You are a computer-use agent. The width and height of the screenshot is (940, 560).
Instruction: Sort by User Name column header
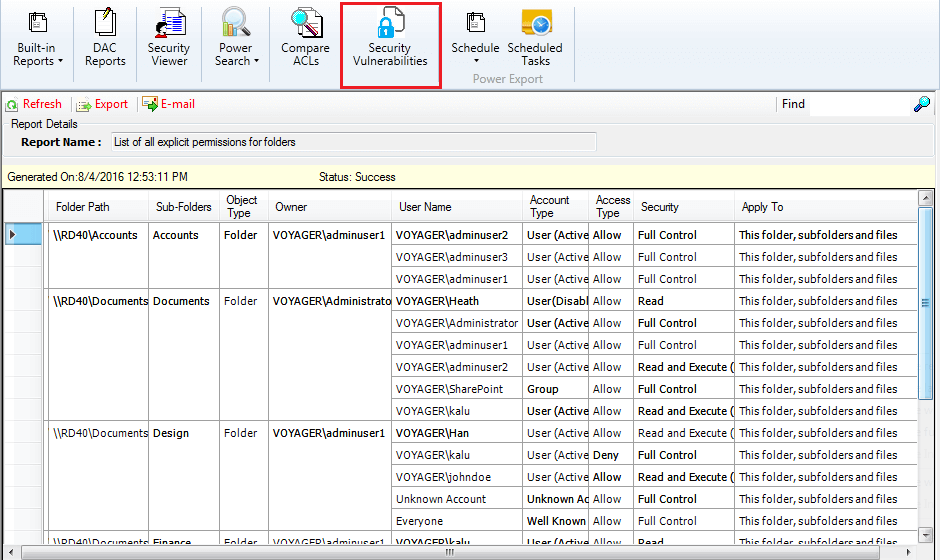[457, 207]
